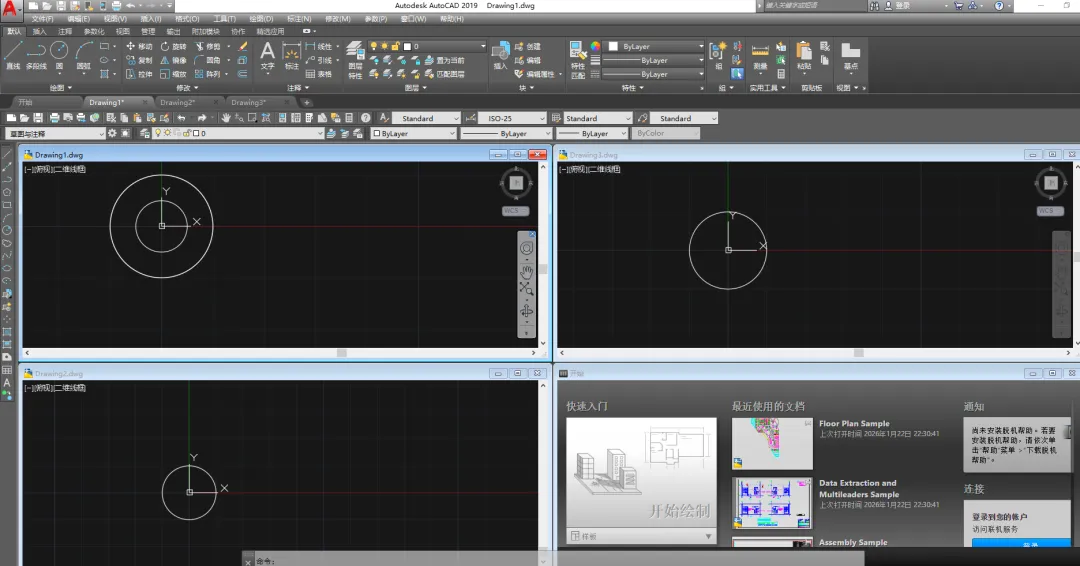The width and height of the screenshot is (1080, 566).
Task: Open the 格式(O) menu
Action: pyautogui.click(x=186, y=18)
